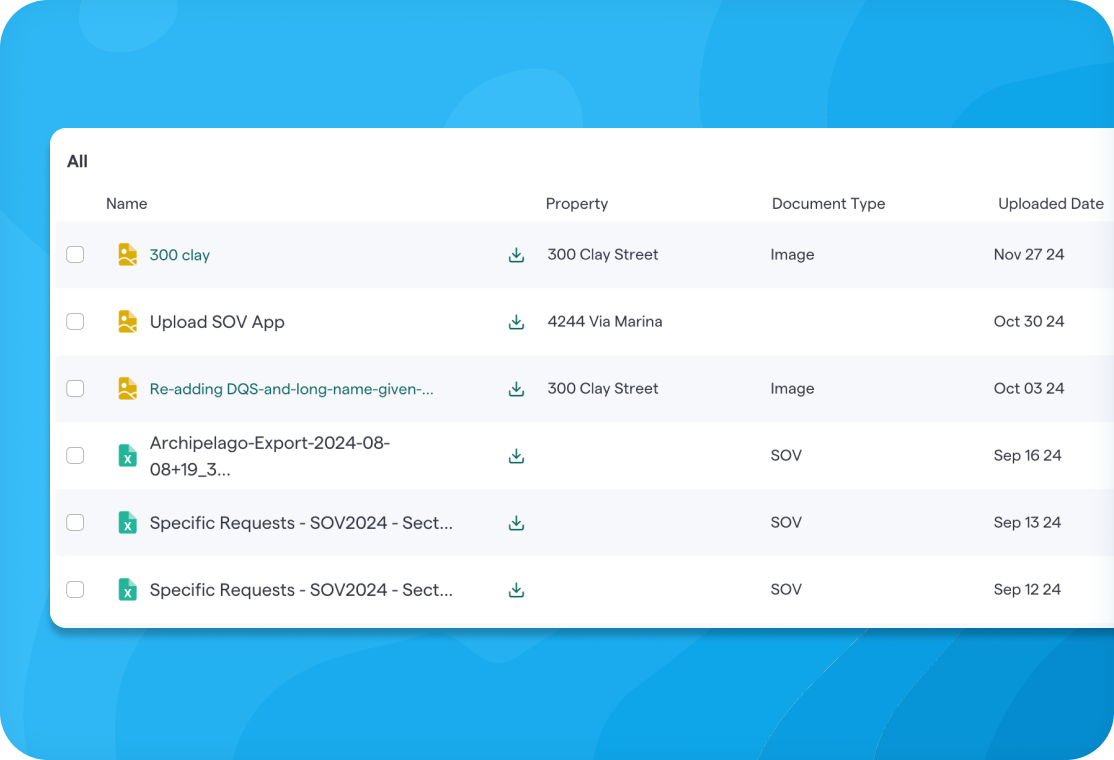Click the Name column header
The width and height of the screenshot is (1114, 760).
[x=126, y=204]
